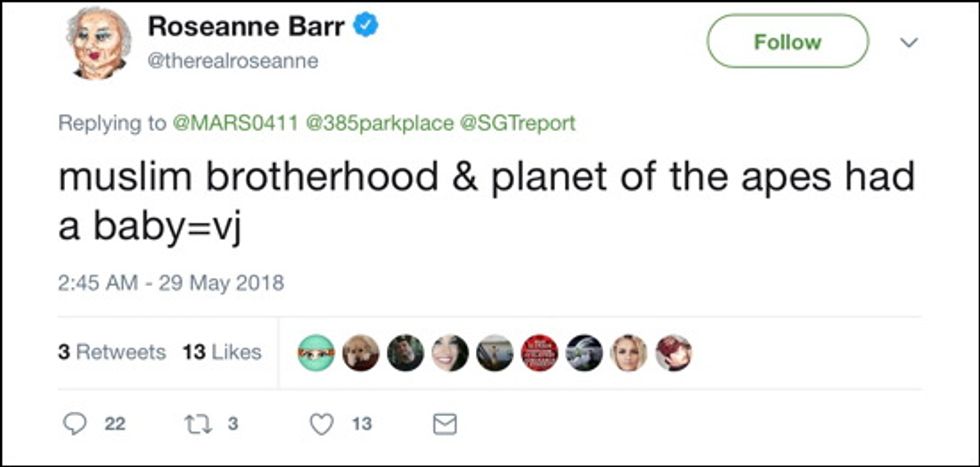The image size is (980, 467).
Task: Open the cartoon profile avatar of the tweet author
Action: (99, 41)
